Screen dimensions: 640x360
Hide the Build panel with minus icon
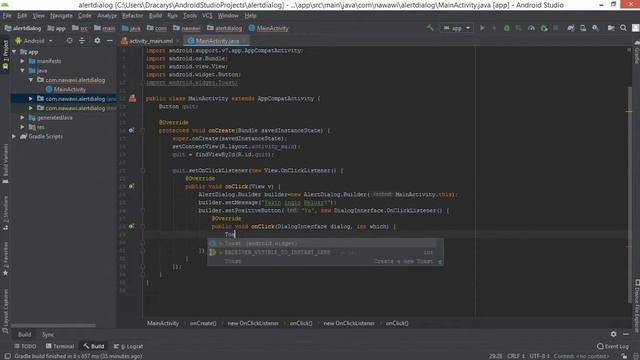[626, 334]
